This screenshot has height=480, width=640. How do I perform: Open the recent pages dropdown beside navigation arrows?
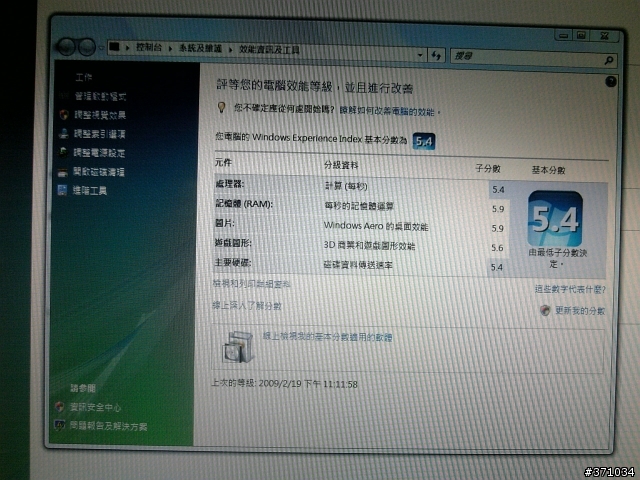click(101, 48)
